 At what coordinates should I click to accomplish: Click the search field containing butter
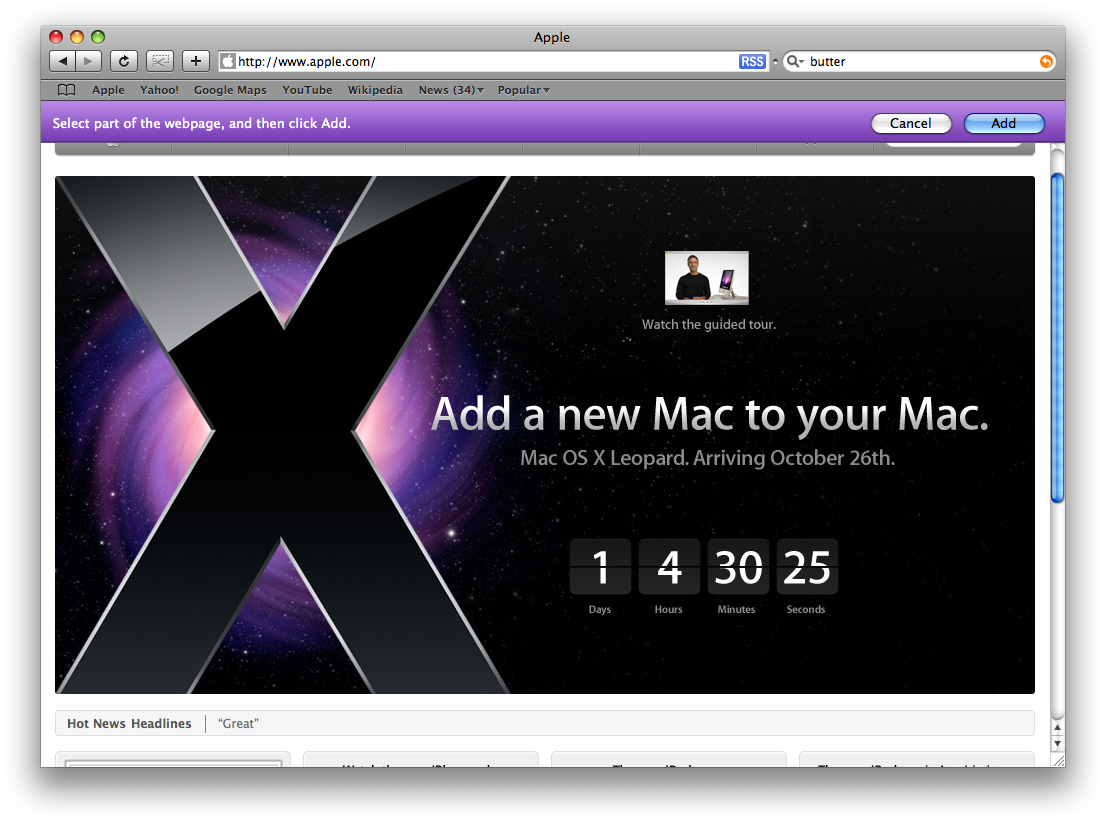[920, 61]
